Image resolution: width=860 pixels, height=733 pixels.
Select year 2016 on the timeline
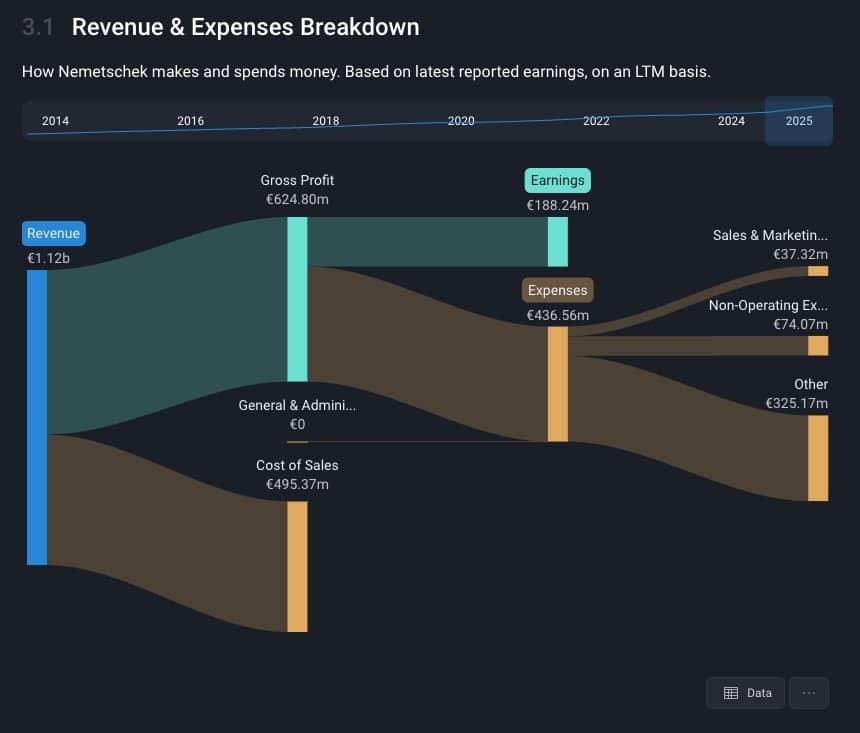[x=190, y=121]
